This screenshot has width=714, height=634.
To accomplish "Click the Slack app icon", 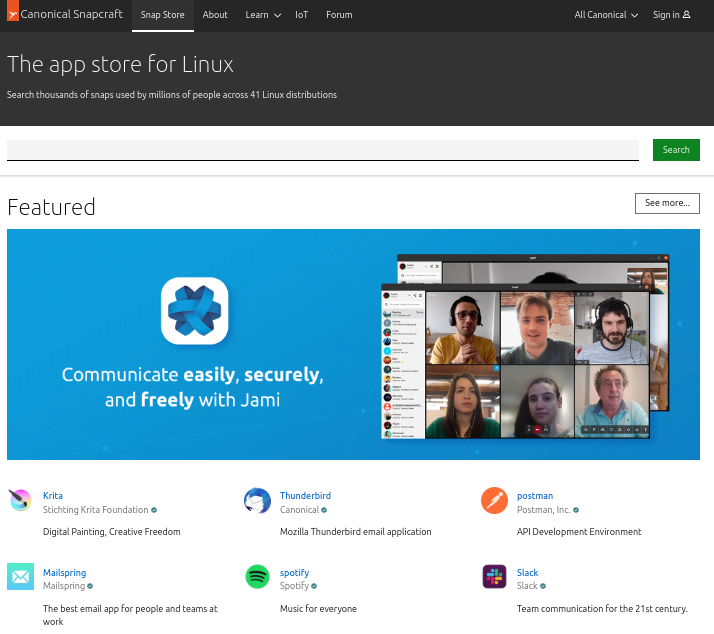I will [x=494, y=577].
